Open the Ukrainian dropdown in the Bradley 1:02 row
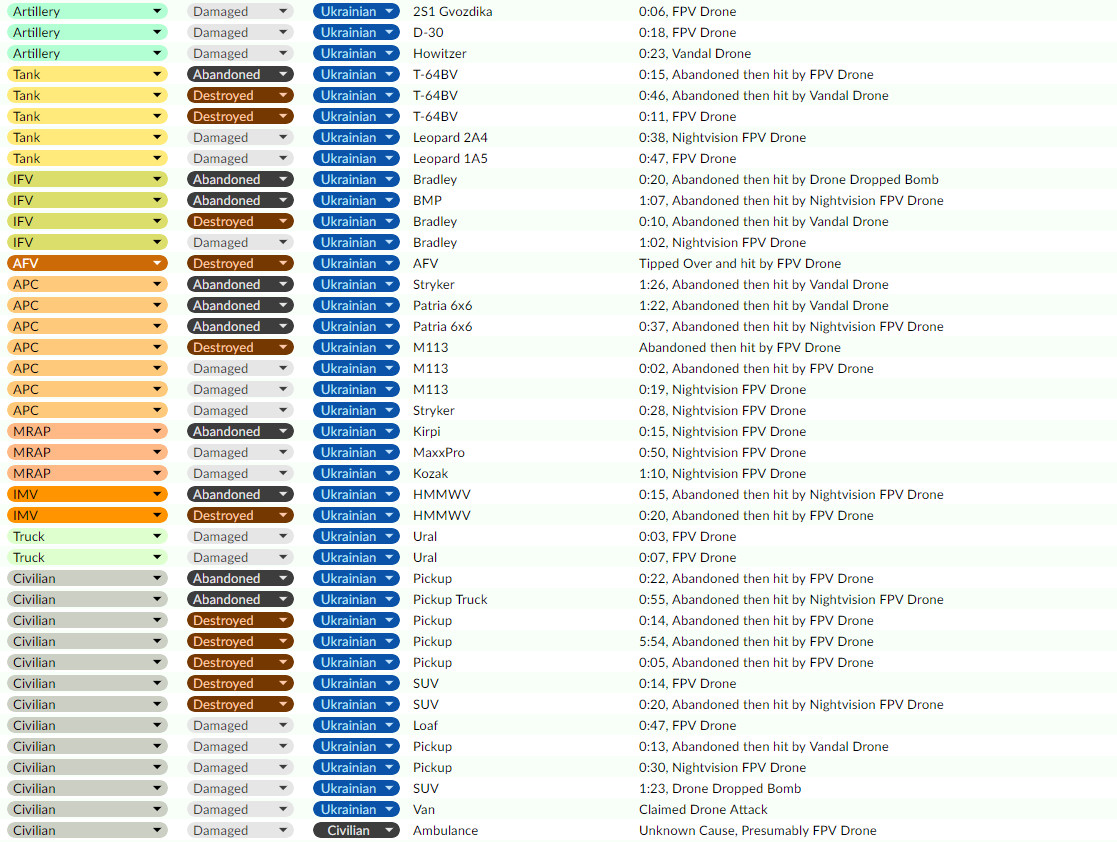 [x=356, y=243]
